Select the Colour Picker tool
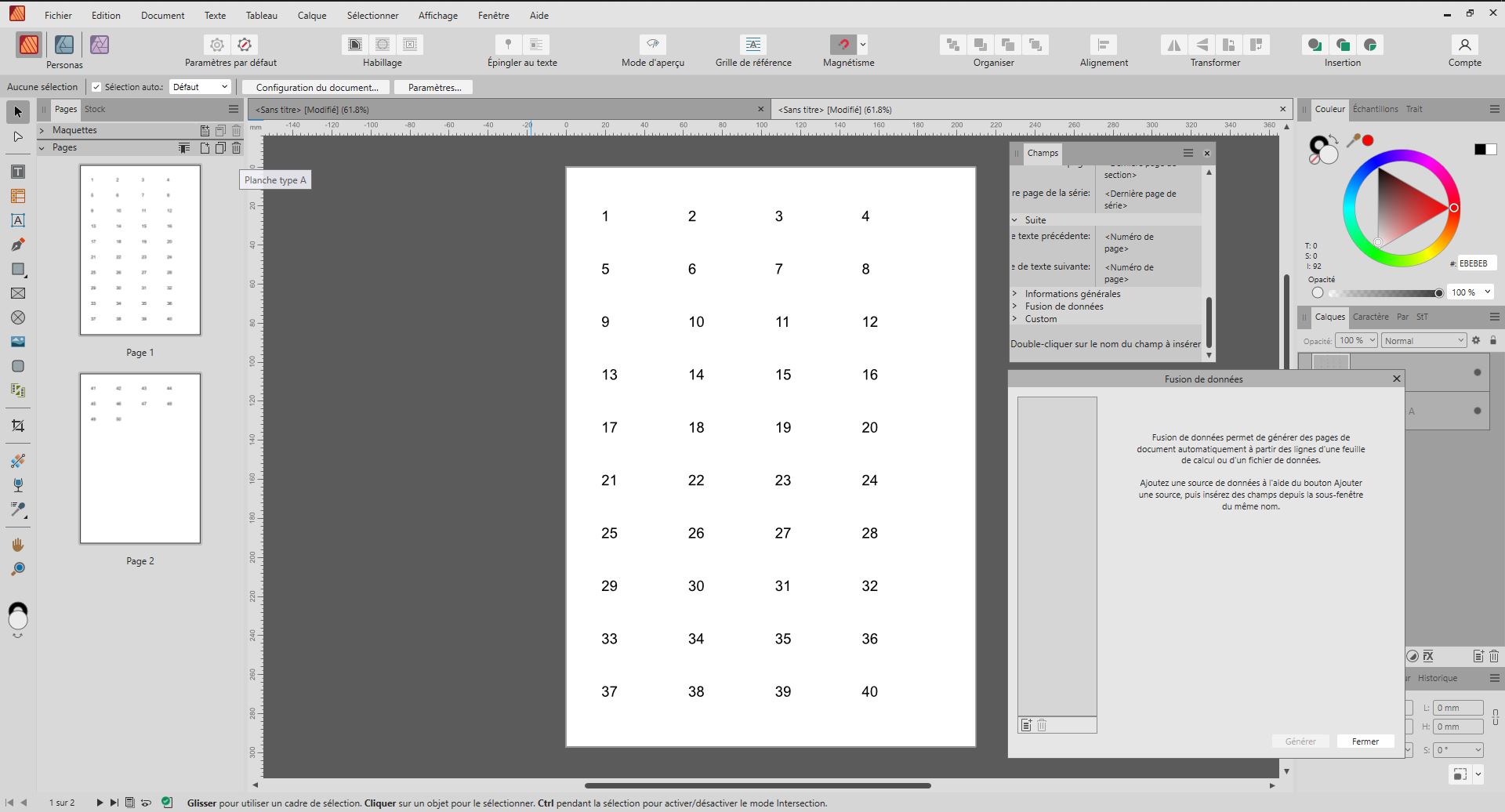This screenshot has width=1505, height=812. (x=18, y=509)
